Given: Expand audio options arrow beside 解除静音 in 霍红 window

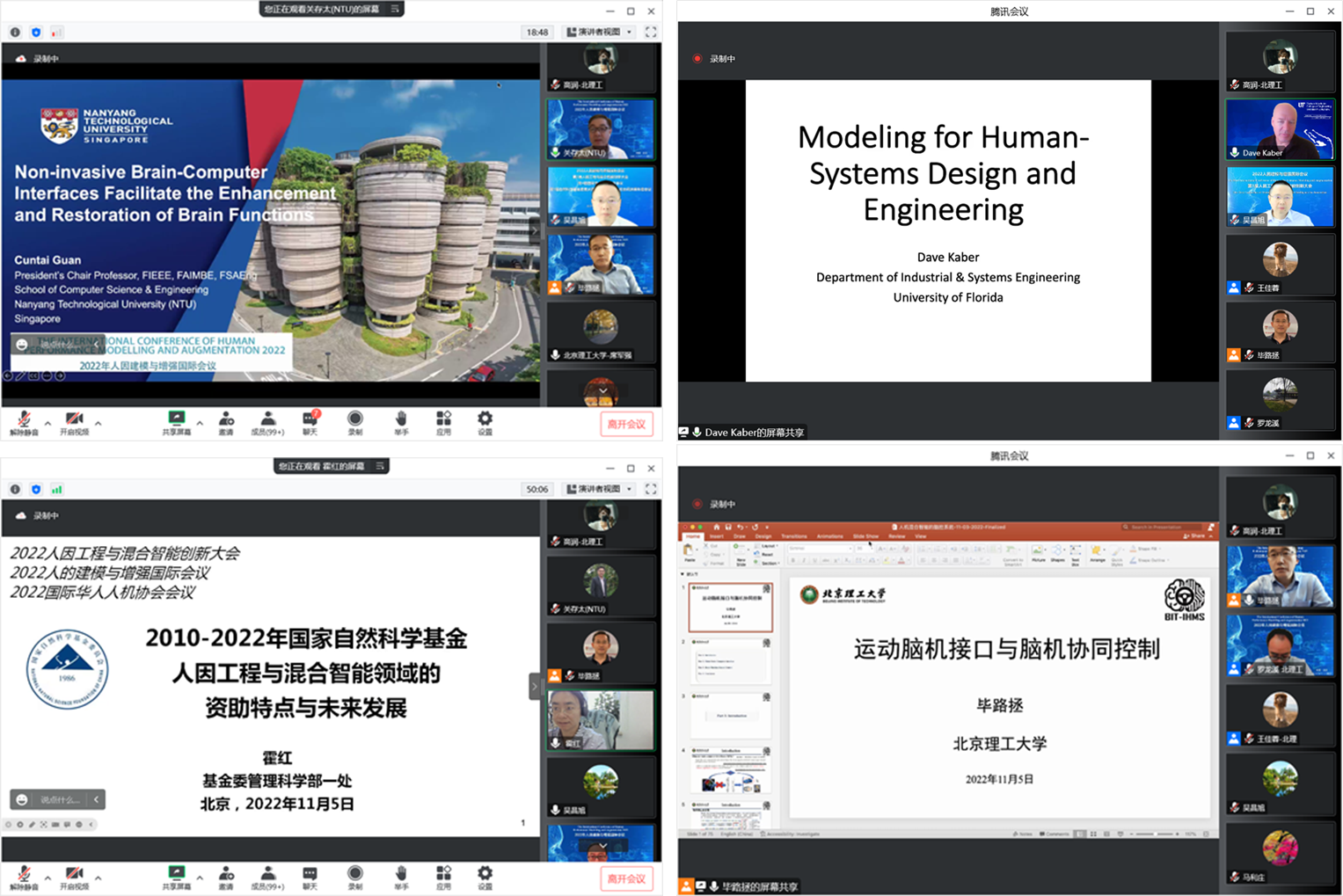Looking at the screenshot, I should pos(47,878).
